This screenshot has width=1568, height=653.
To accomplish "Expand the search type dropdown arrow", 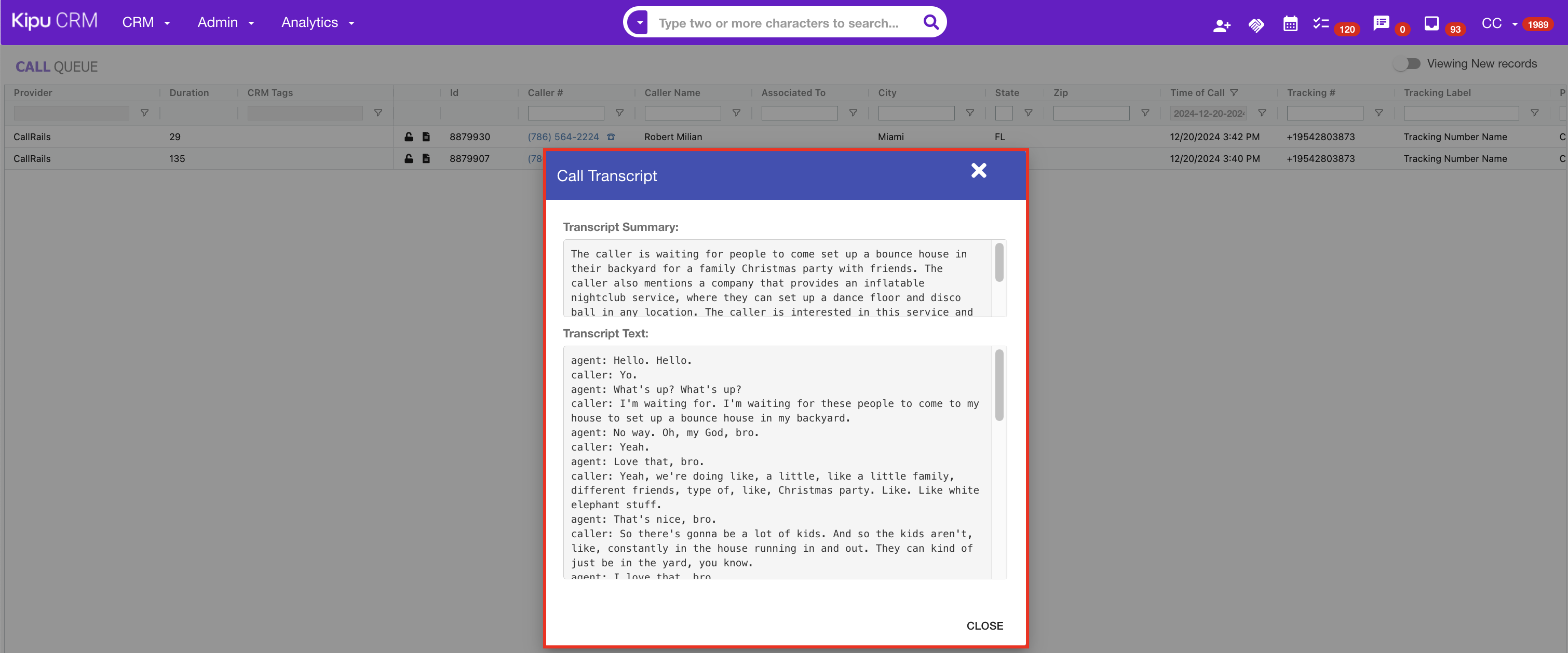I will point(639,23).
